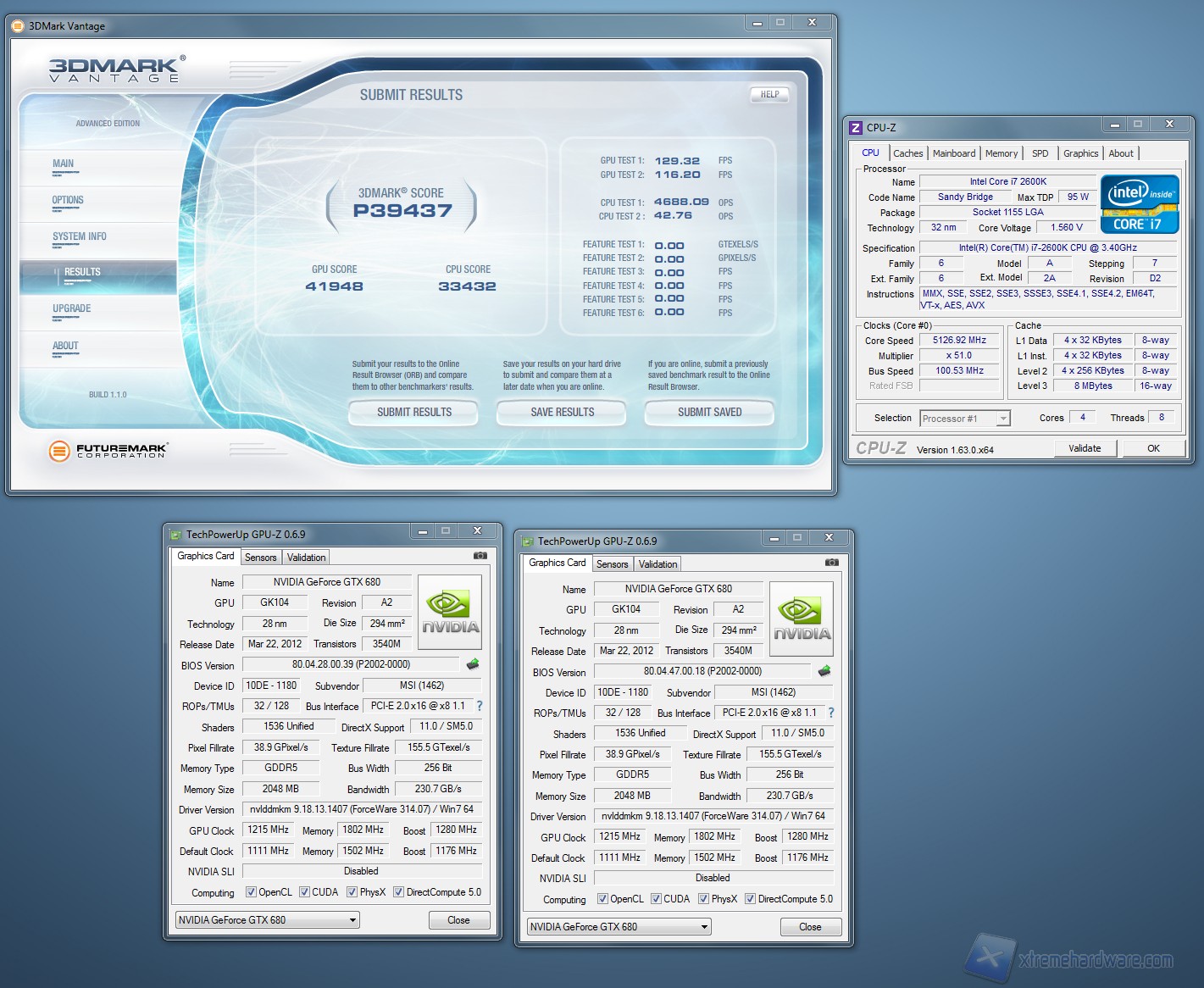Toggle the PhysX checkbox in left GPU-Z

(x=352, y=892)
